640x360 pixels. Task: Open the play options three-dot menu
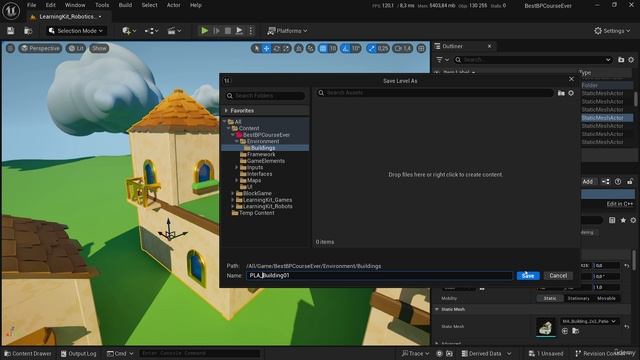(251, 31)
